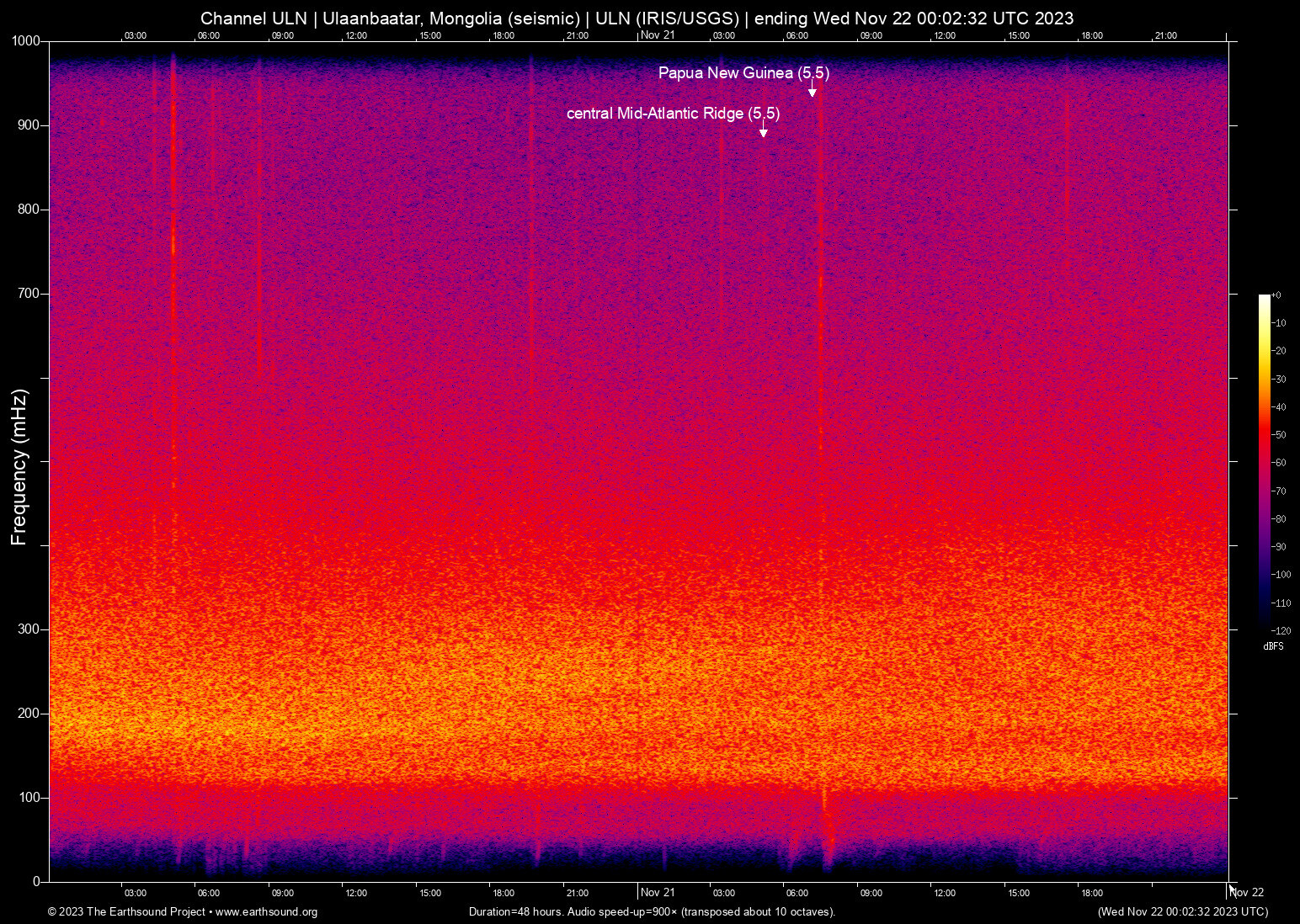1300x924 pixels.
Task: Select the Papua New Guinea (5.5) annotation
Action: coord(743,73)
